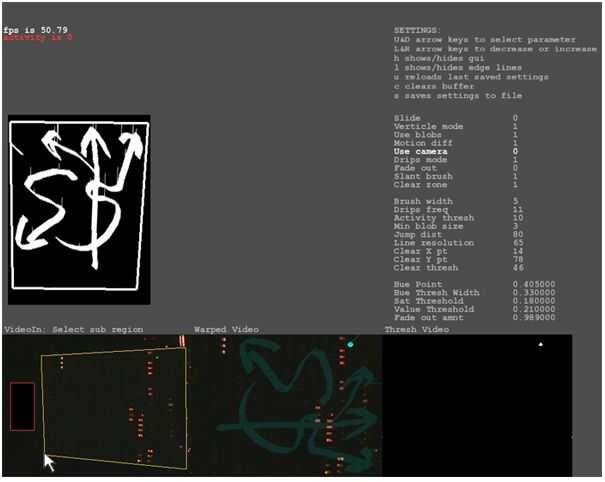Screen dimensions: 605x482
Task: Click the red activity readout text
Action: pos(37,37)
